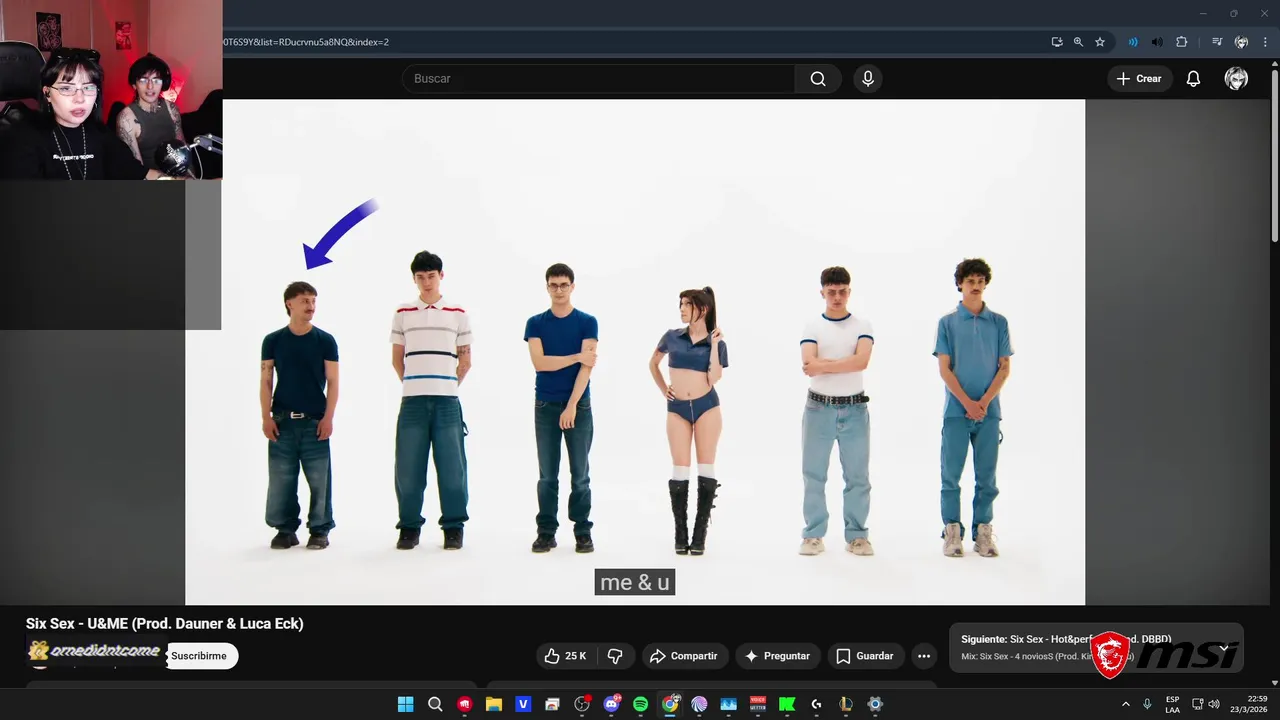1280x720 pixels.
Task: Open the Windows Start menu
Action: pos(405,704)
